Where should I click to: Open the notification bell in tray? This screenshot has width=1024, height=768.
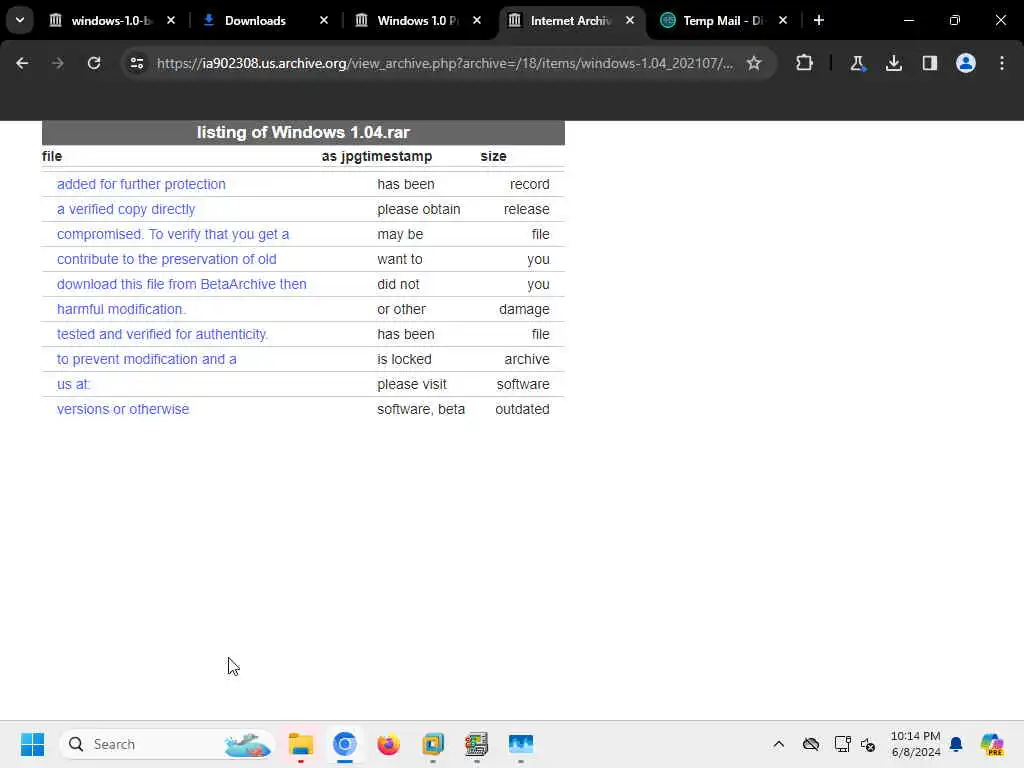coord(956,744)
